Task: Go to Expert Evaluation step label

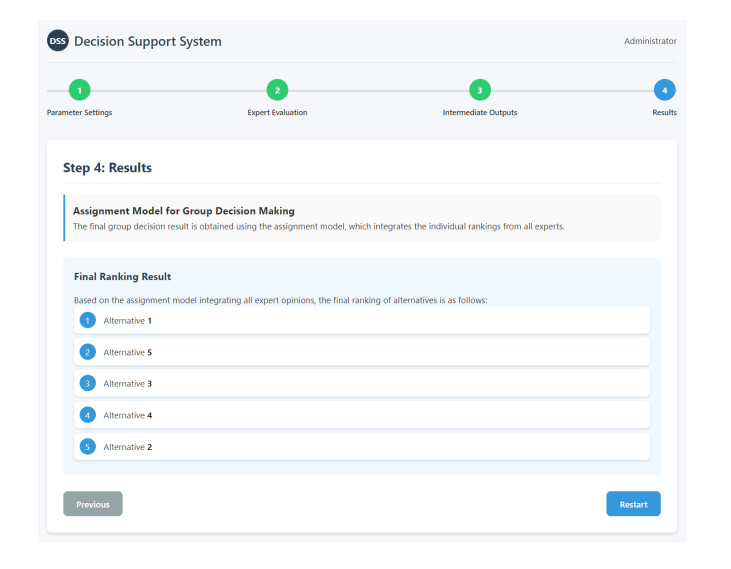Action: pyautogui.click(x=278, y=112)
